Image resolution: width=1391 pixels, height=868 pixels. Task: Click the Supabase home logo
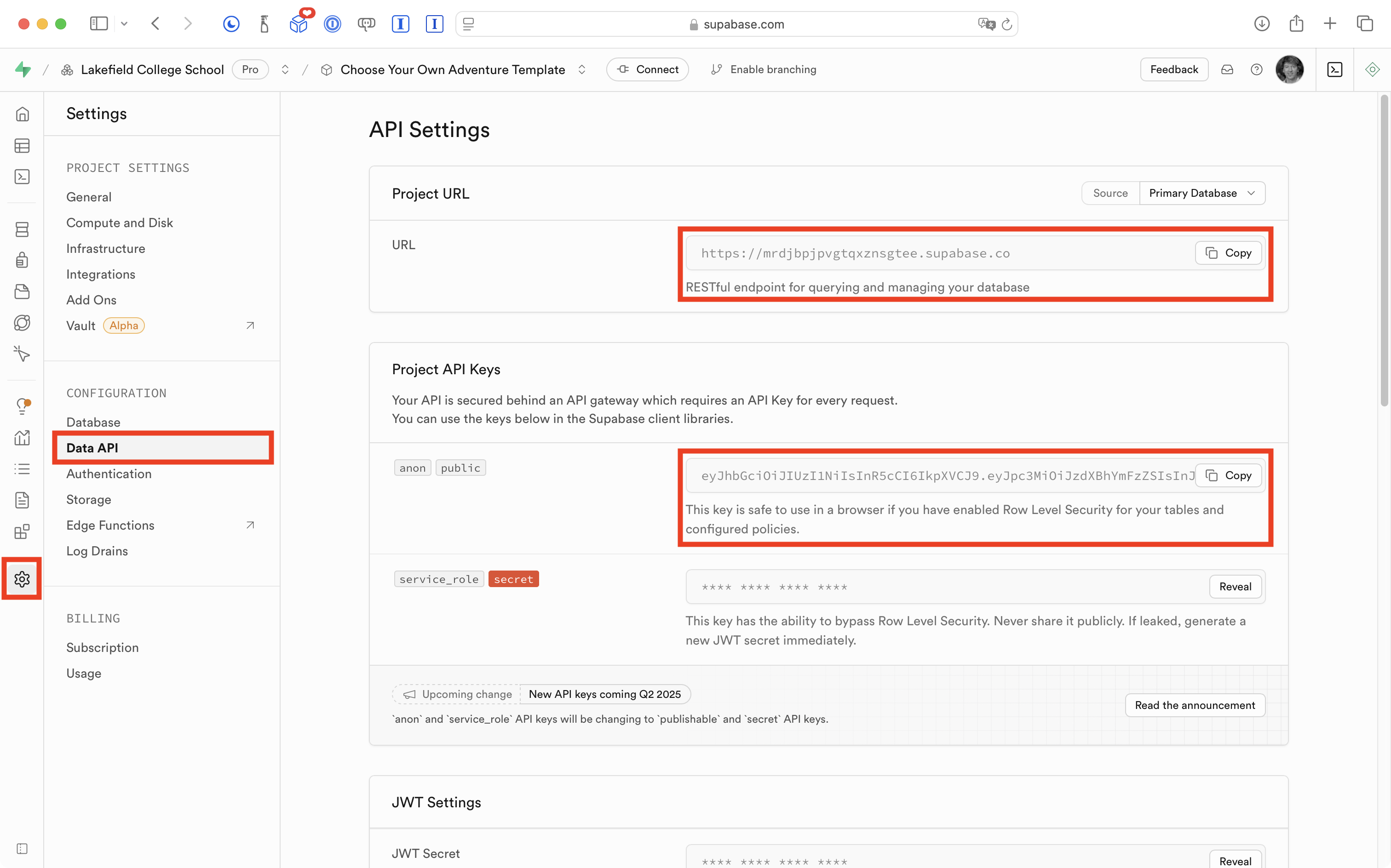pyautogui.click(x=23, y=69)
